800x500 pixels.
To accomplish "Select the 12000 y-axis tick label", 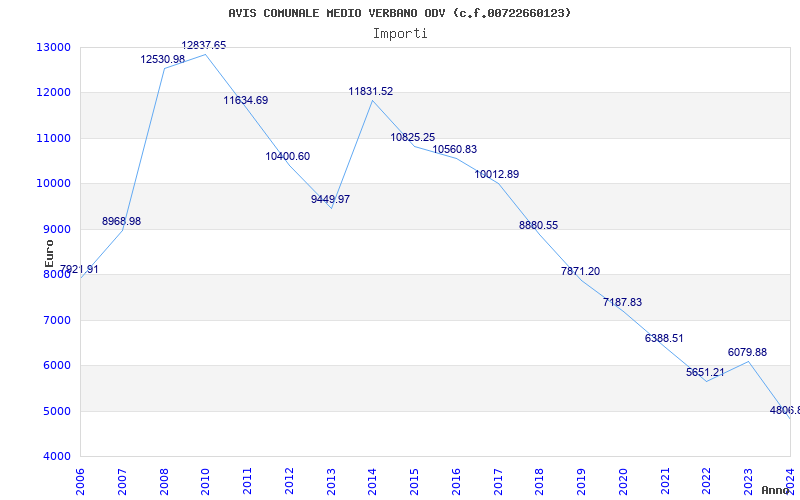I will (54, 93).
